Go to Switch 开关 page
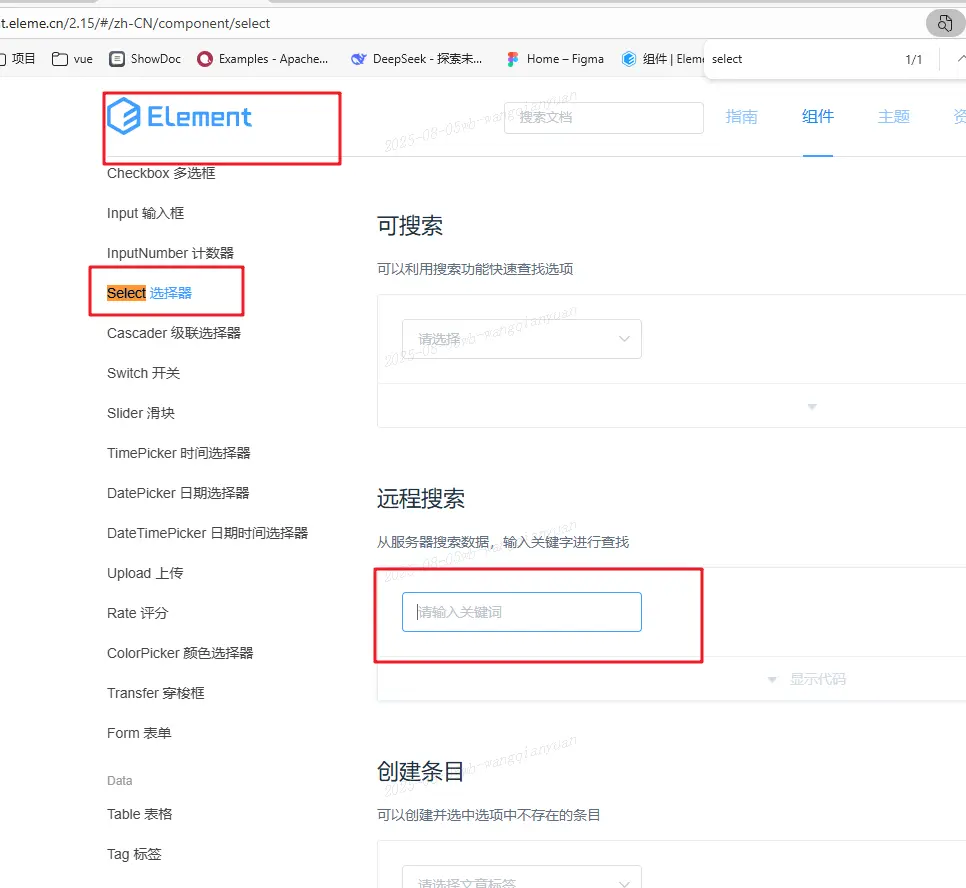The image size is (966, 888). 143,373
